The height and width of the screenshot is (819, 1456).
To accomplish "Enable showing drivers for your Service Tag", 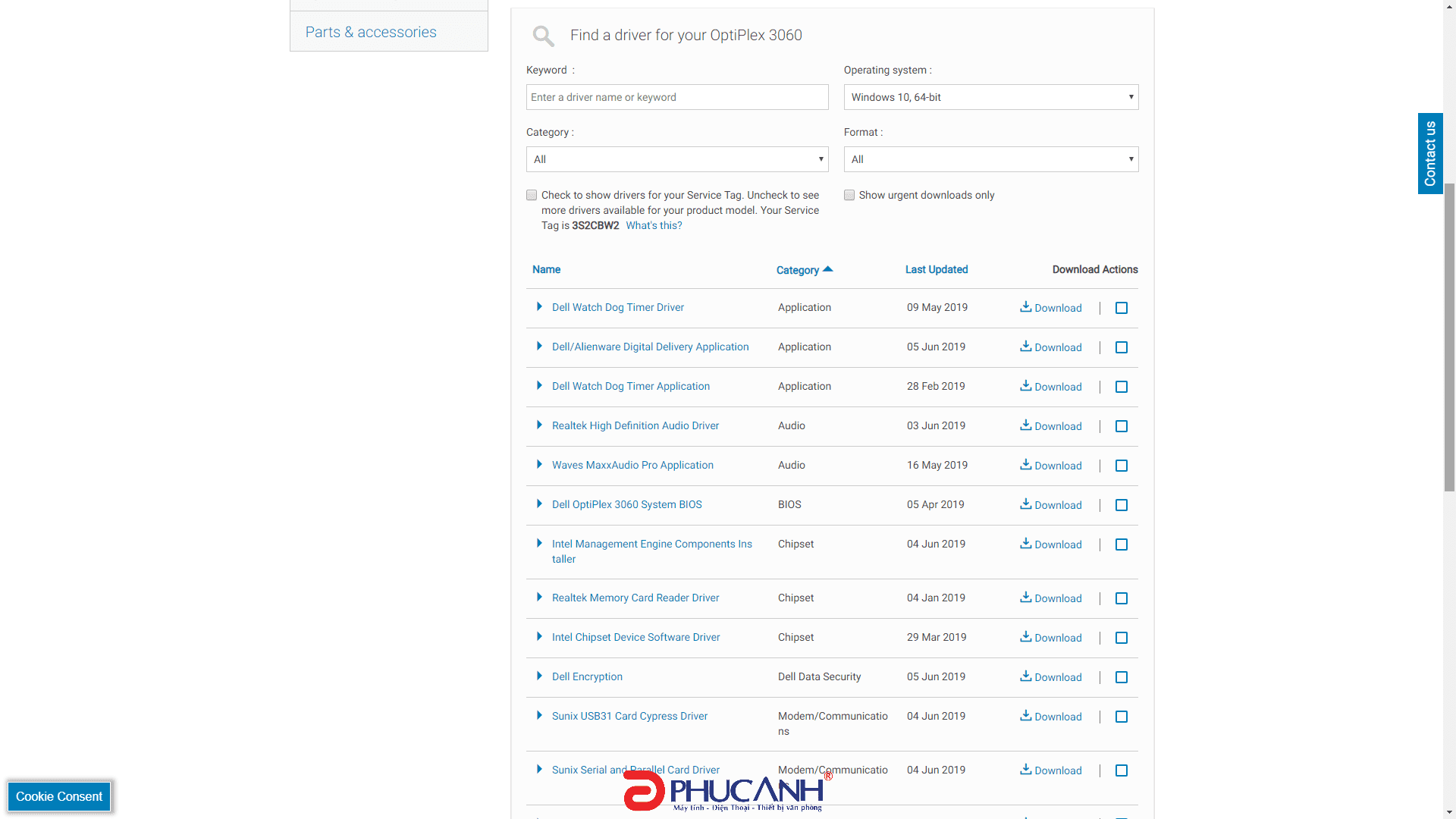I will (x=532, y=195).
